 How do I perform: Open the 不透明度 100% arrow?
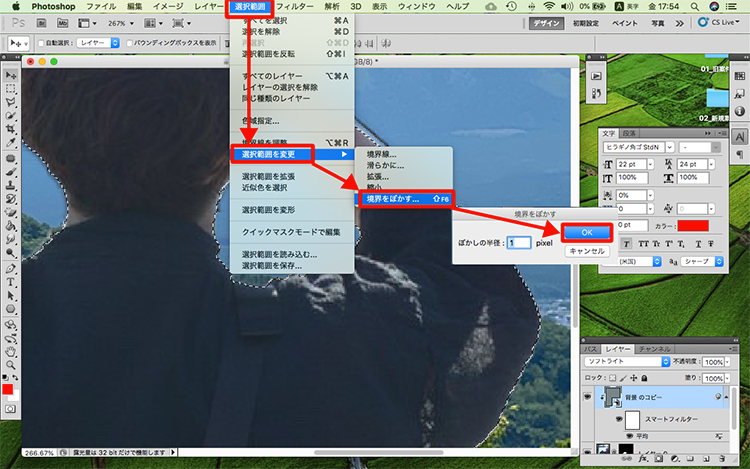728,362
